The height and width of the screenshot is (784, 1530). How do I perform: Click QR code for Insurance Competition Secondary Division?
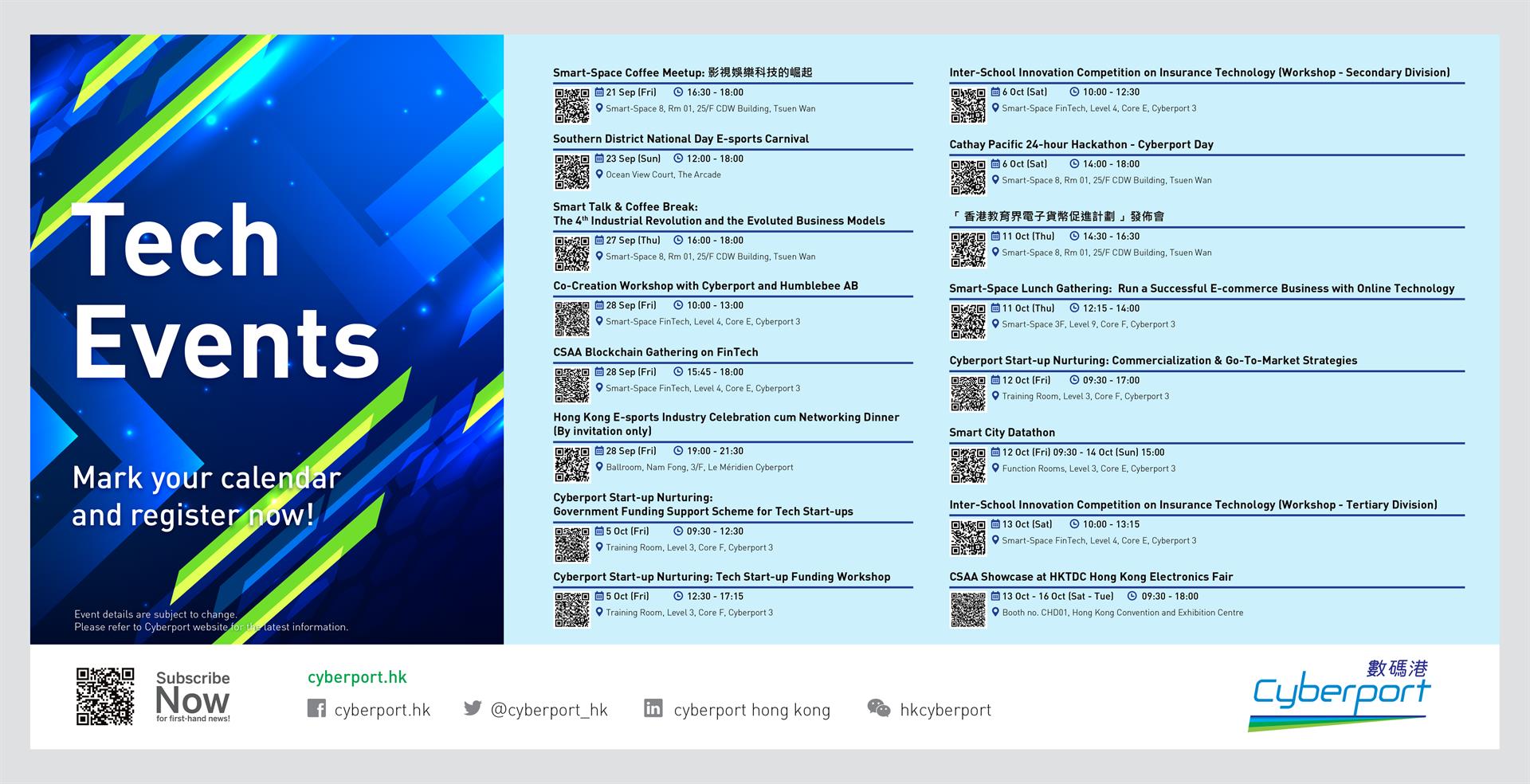(x=968, y=105)
